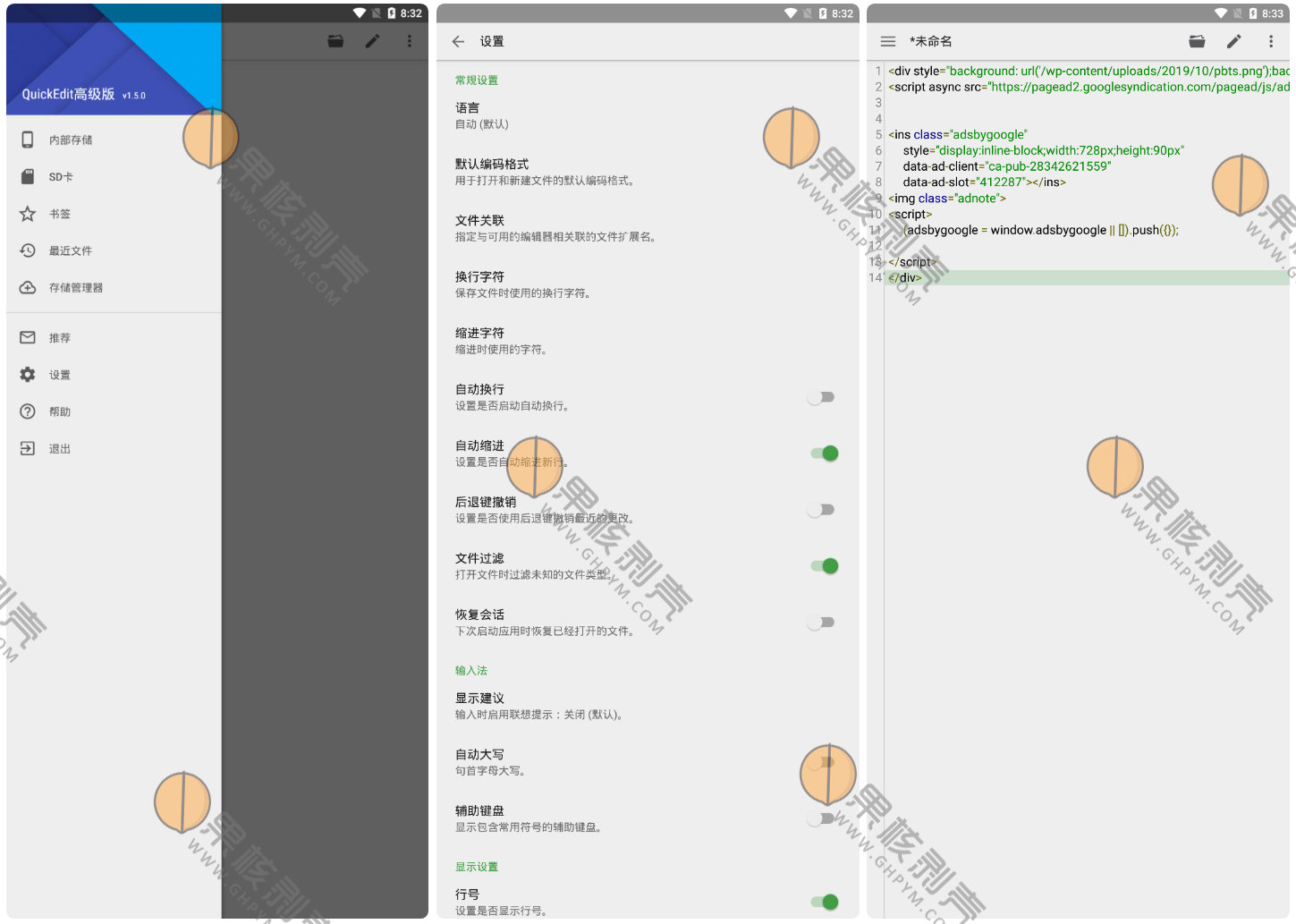Screen dimensions: 1296x924
Task: Tap line number 3 in the editor gutter
Action: [878, 103]
